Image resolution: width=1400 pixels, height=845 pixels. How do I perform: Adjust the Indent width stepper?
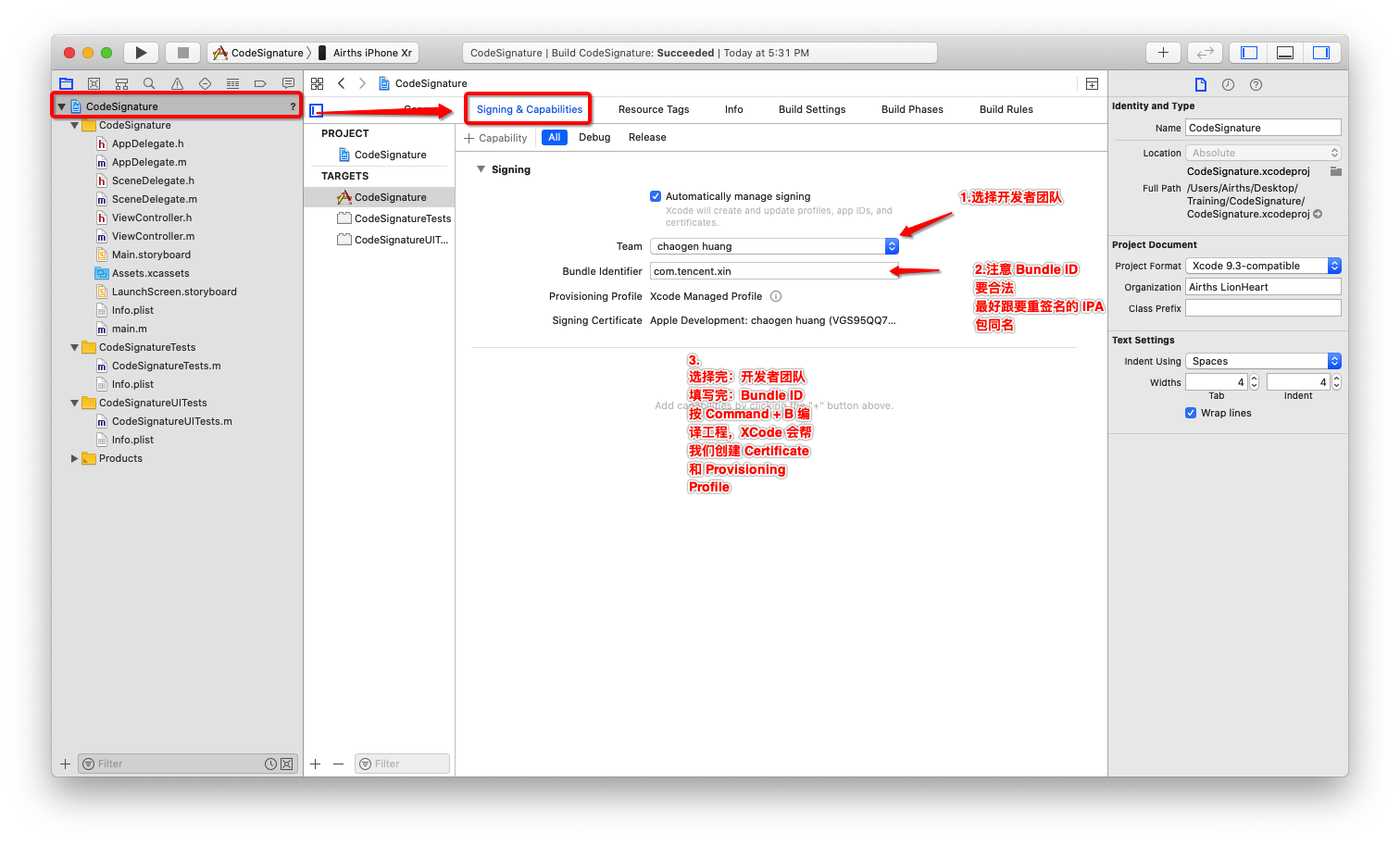click(1336, 381)
